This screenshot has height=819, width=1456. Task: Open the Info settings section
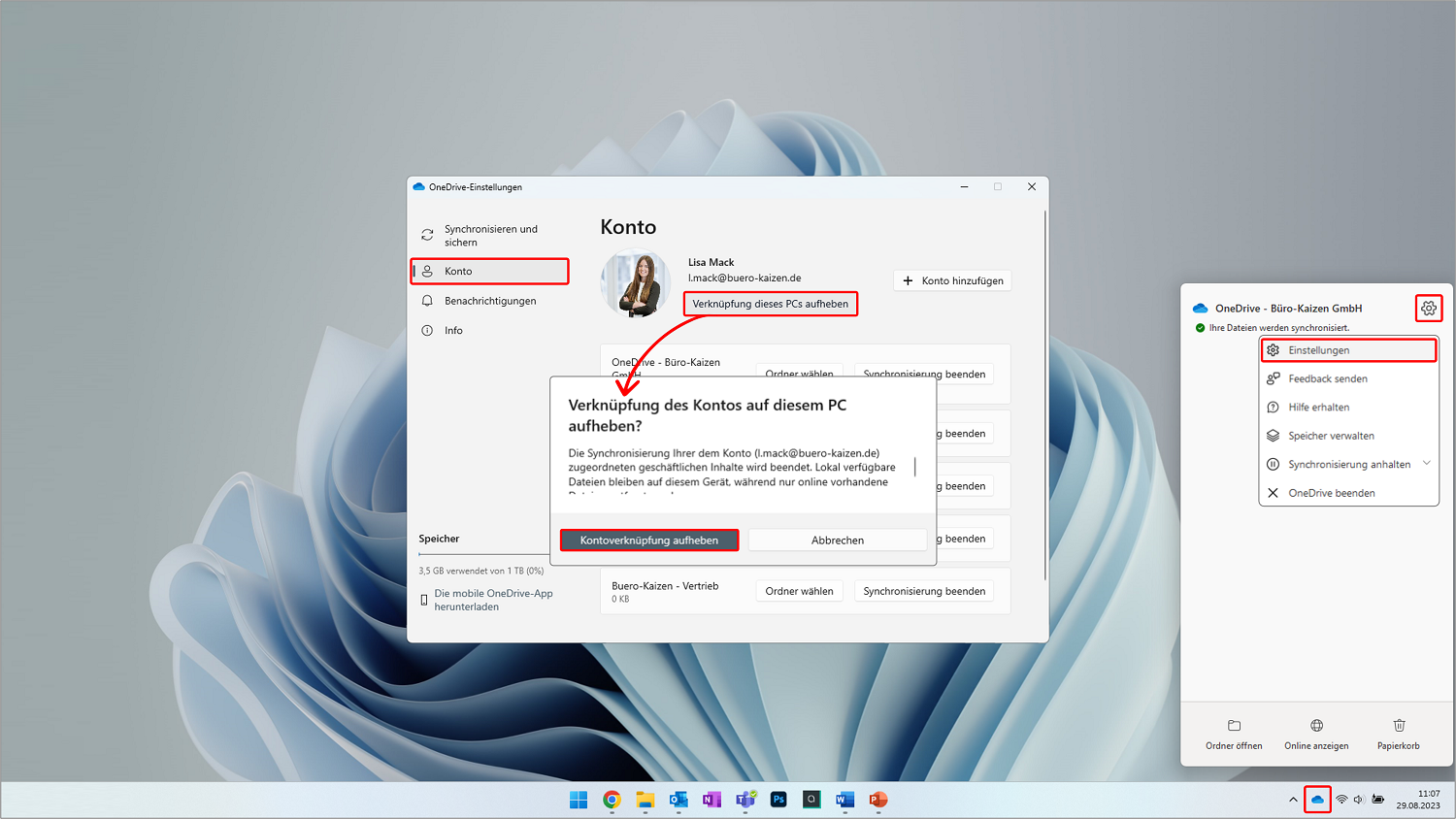point(490,331)
